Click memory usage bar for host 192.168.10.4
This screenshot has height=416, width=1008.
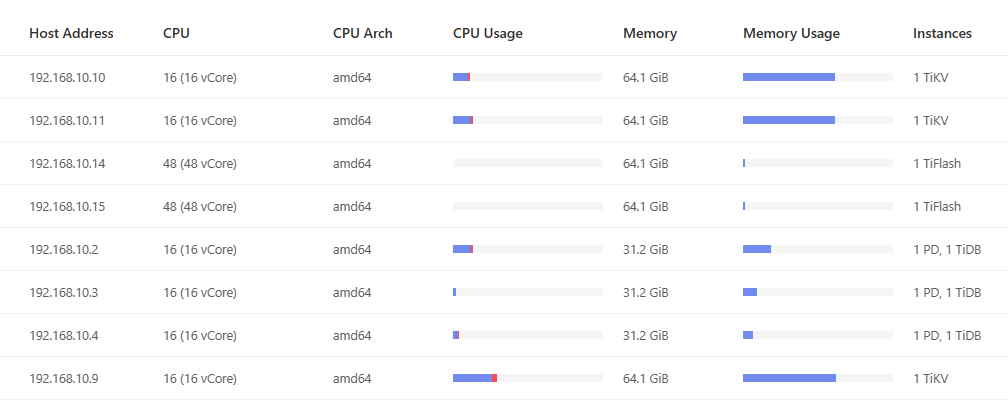(817, 335)
